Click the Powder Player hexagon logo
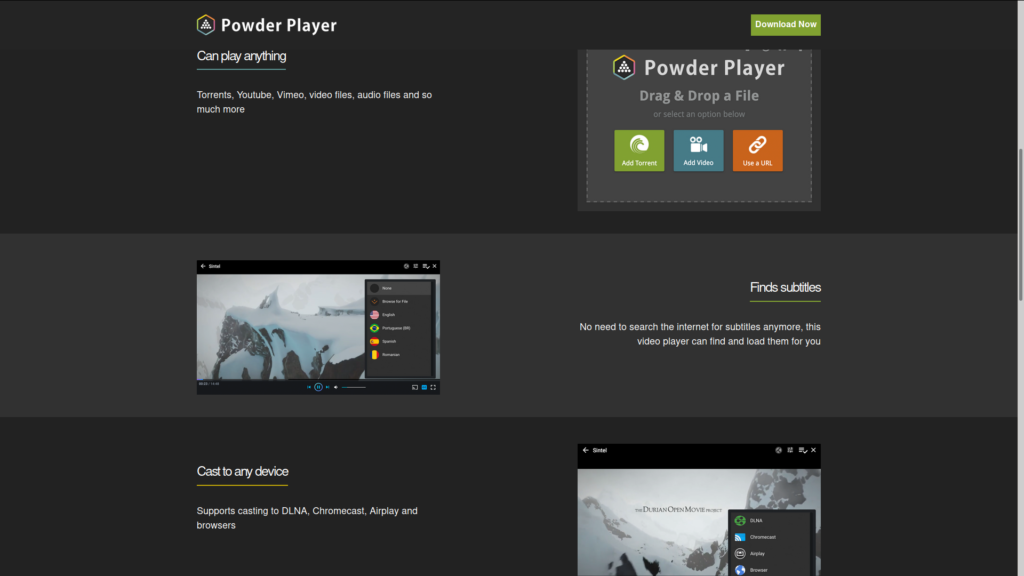Image resolution: width=1024 pixels, height=576 pixels. click(x=206, y=24)
